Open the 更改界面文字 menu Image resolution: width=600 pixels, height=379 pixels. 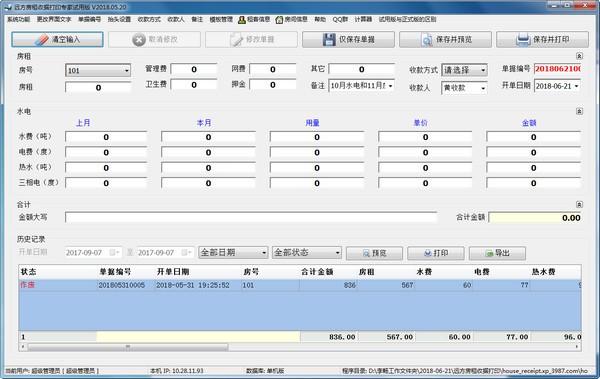click(x=54, y=20)
